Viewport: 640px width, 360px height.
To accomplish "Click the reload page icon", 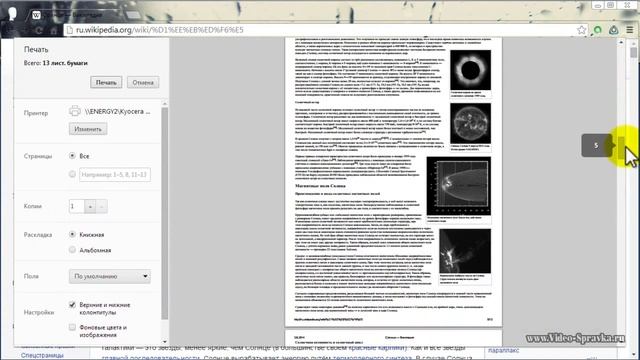I will (39, 30).
